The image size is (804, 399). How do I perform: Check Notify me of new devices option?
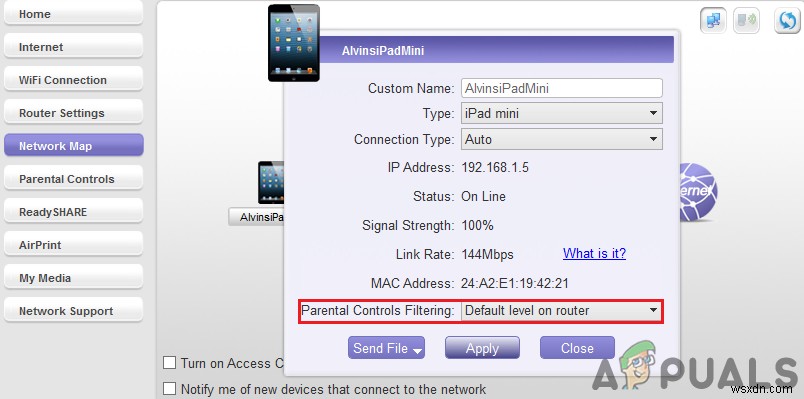[x=169, y=388]
